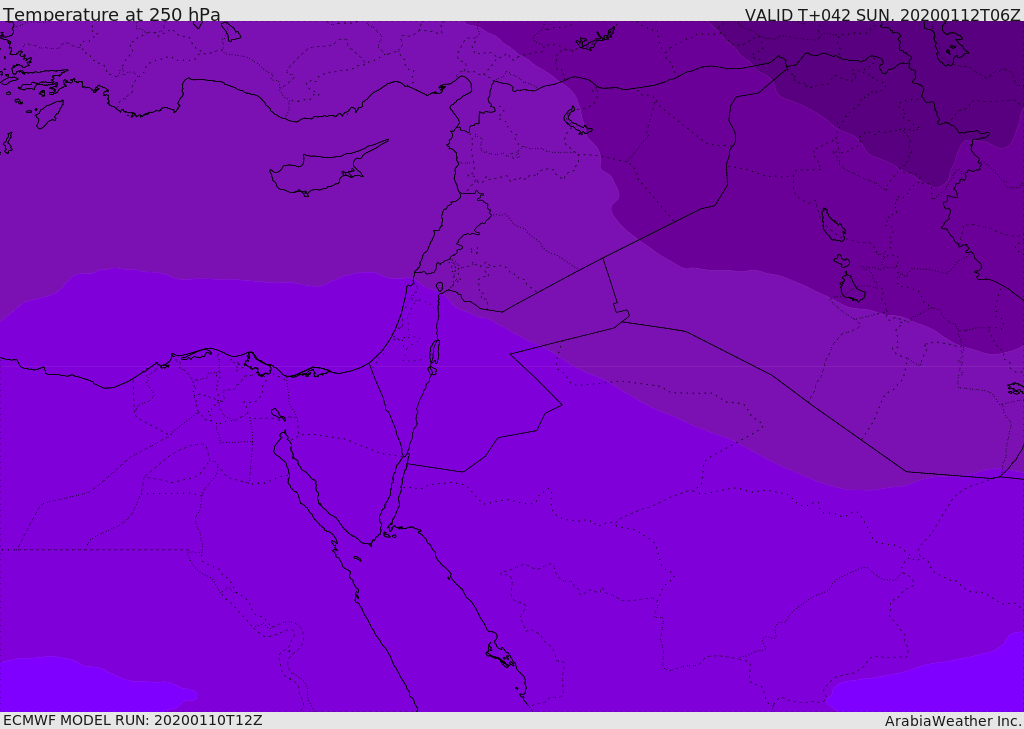The image size is (1024, 729).
Task: Click the 'VALID T+042 SUN. 20200112T06Z' label
Action: click(x=882, y=15)
